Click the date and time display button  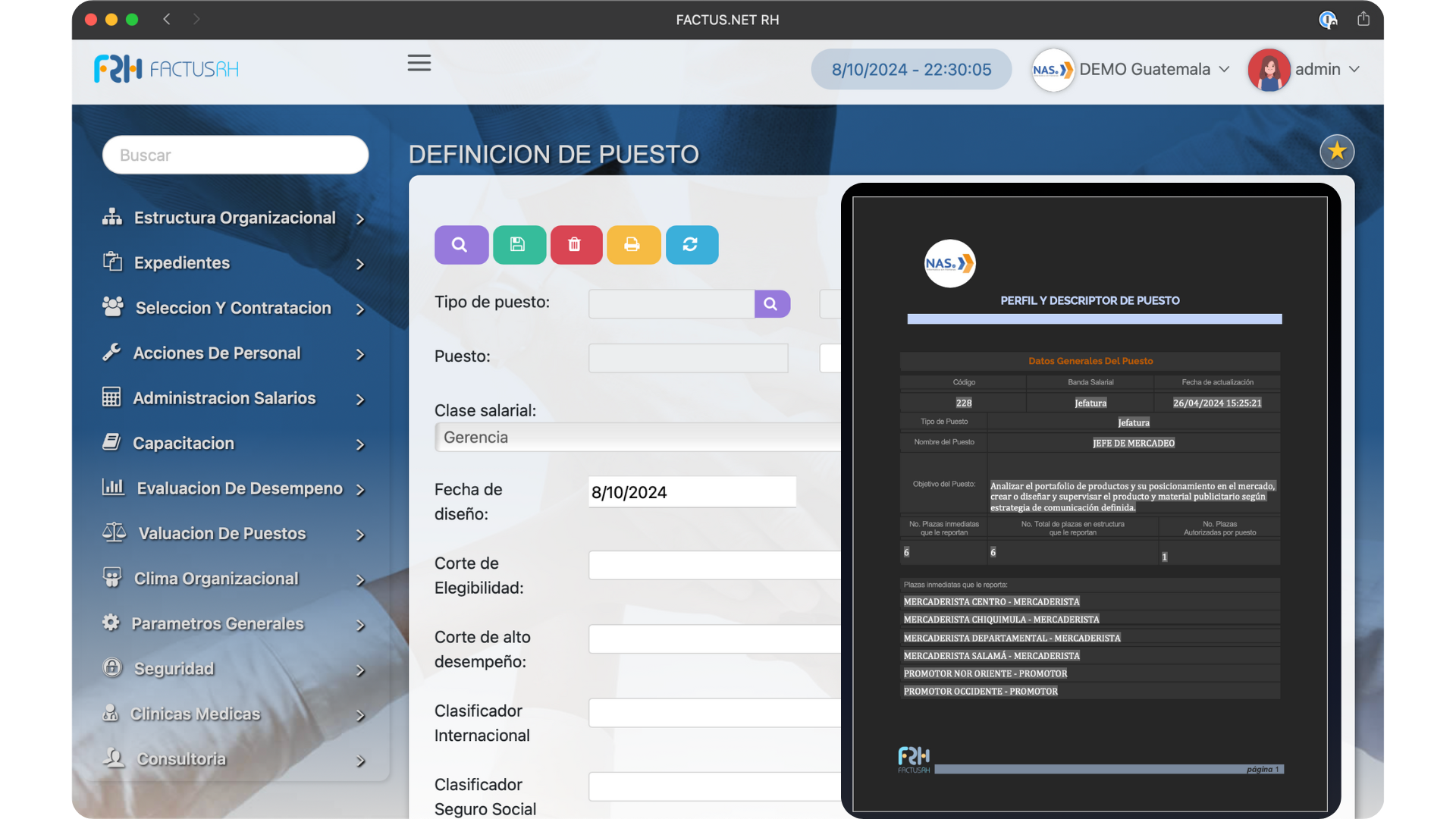(911, 70)
